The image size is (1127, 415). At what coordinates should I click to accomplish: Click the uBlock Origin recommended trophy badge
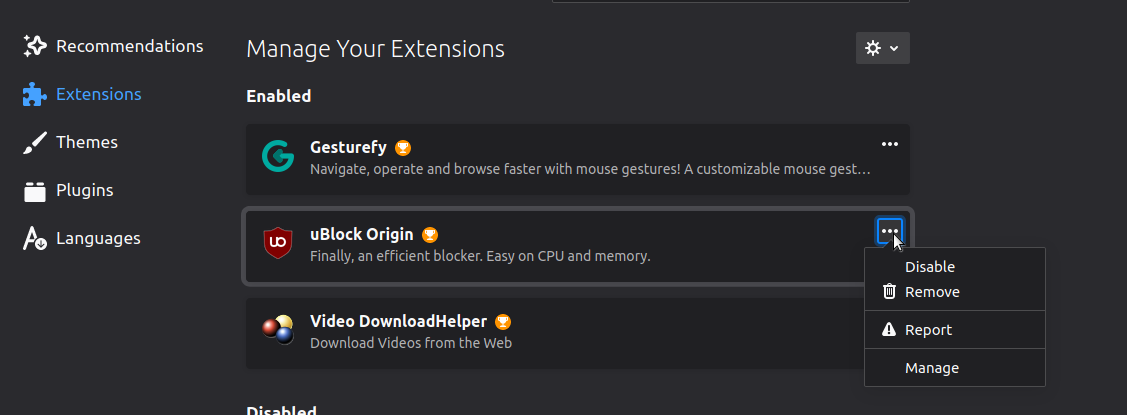pyautogui.click(x=430, y=235)
